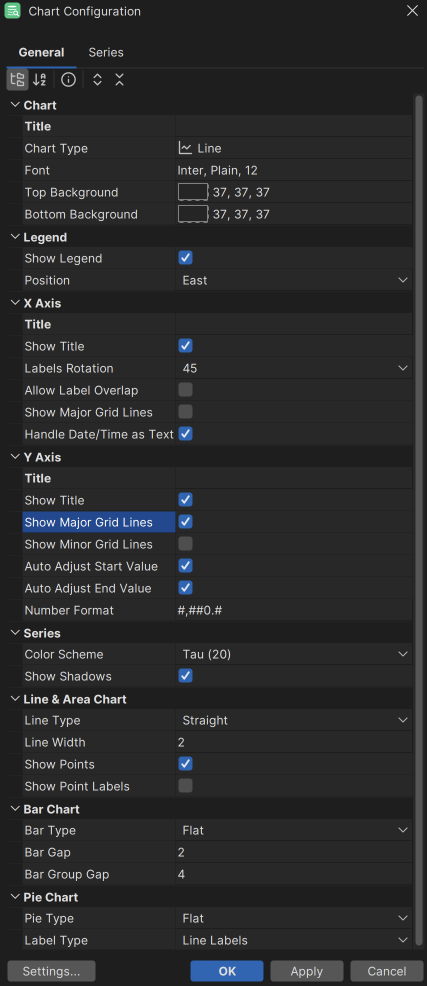Open the Label Type dropdown

(294, 941)
